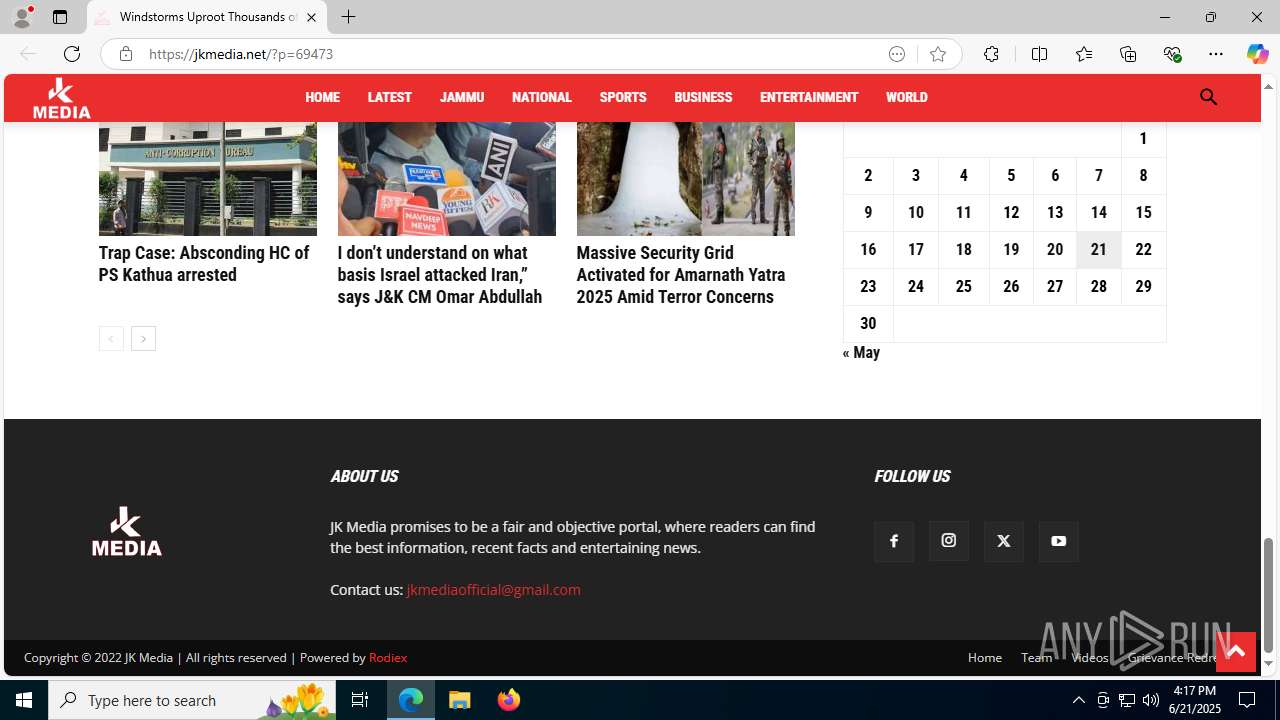The image size is (1280, 720).
Task: Reload the page with the refresh button
Action: coord(72,54)
